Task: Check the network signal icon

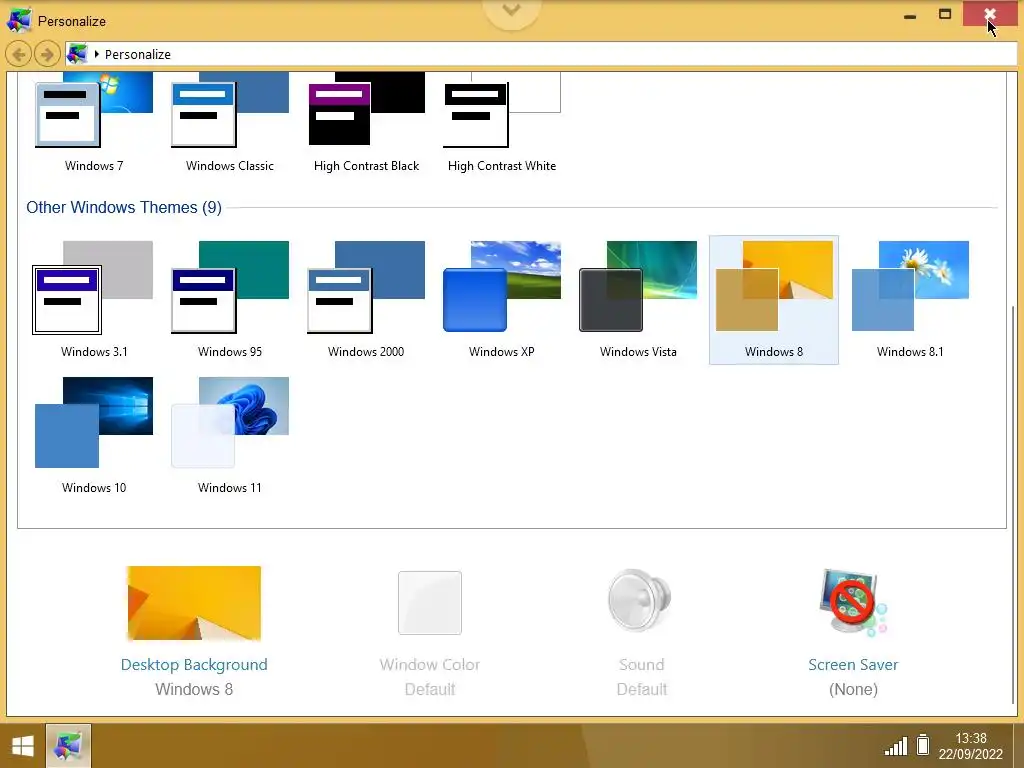Action: coord(896,746)
